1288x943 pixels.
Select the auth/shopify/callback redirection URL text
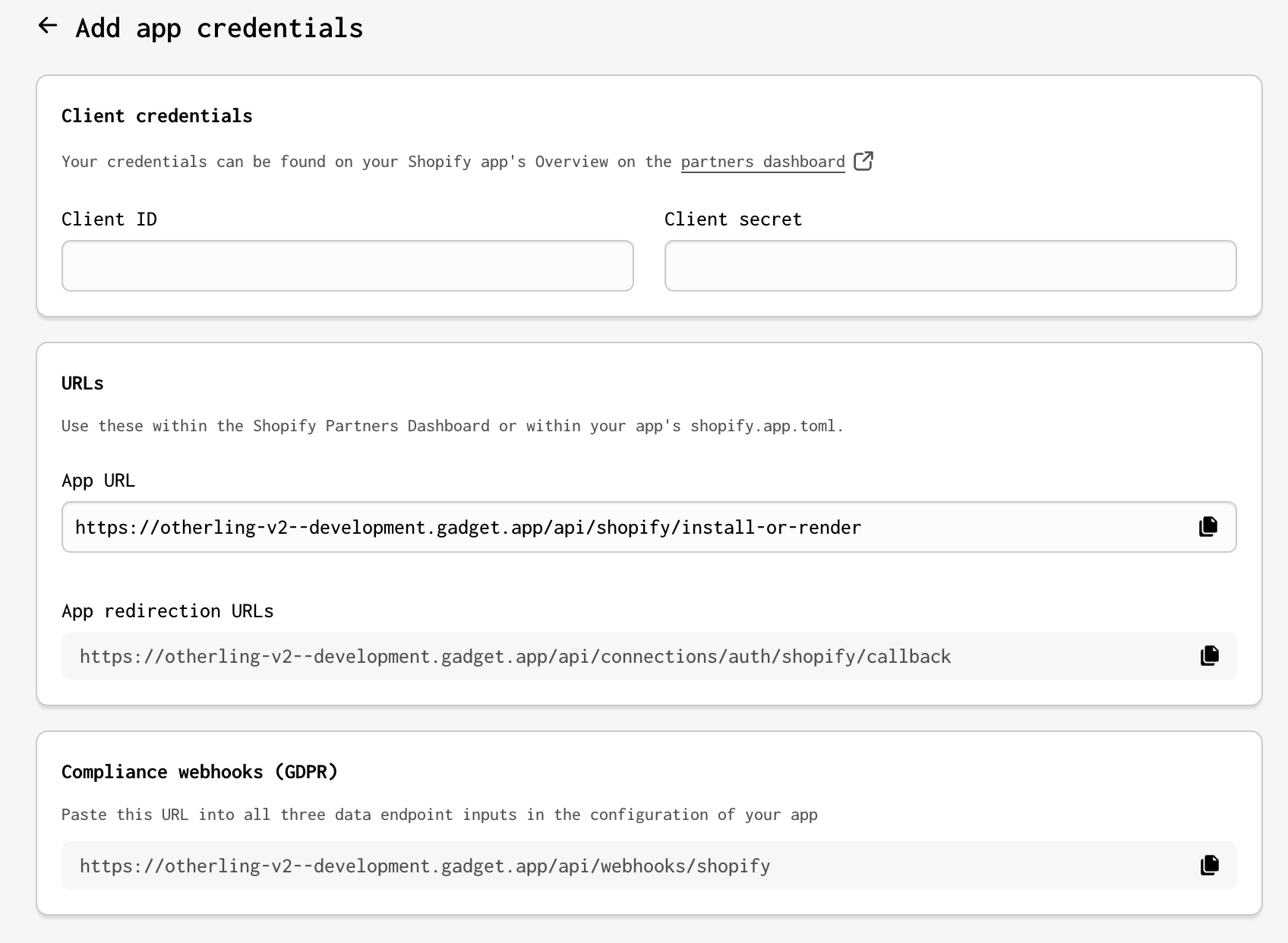tap(515, 657)
